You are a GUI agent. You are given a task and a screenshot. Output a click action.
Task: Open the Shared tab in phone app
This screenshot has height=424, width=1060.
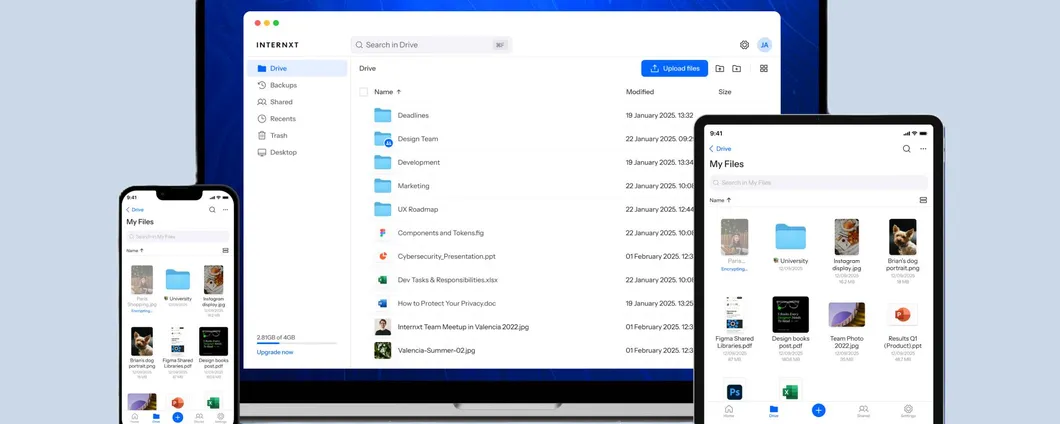click(199, 417)
